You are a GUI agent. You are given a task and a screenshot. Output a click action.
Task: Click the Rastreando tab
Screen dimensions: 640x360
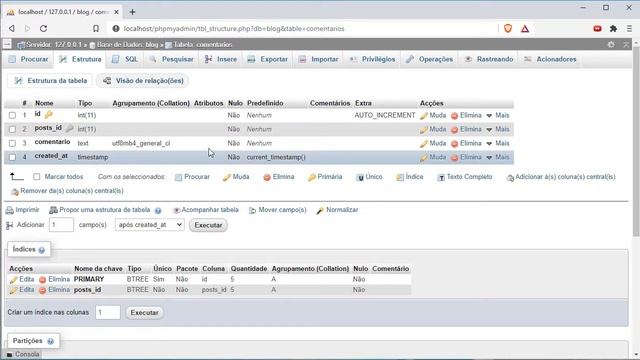(489, 60)
